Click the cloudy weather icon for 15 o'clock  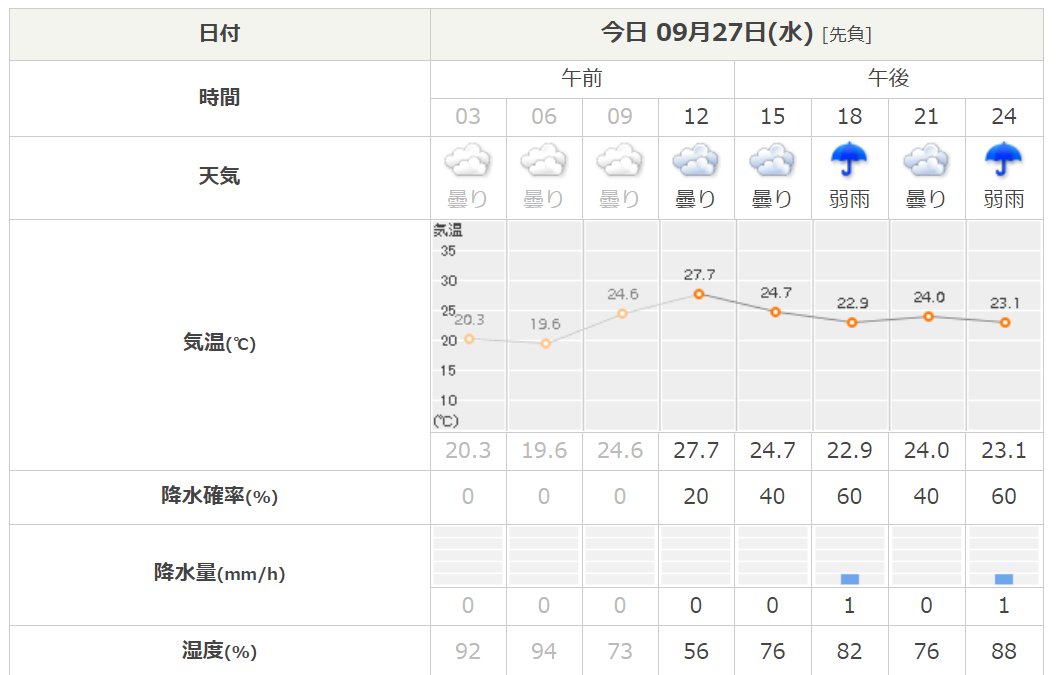772,161
